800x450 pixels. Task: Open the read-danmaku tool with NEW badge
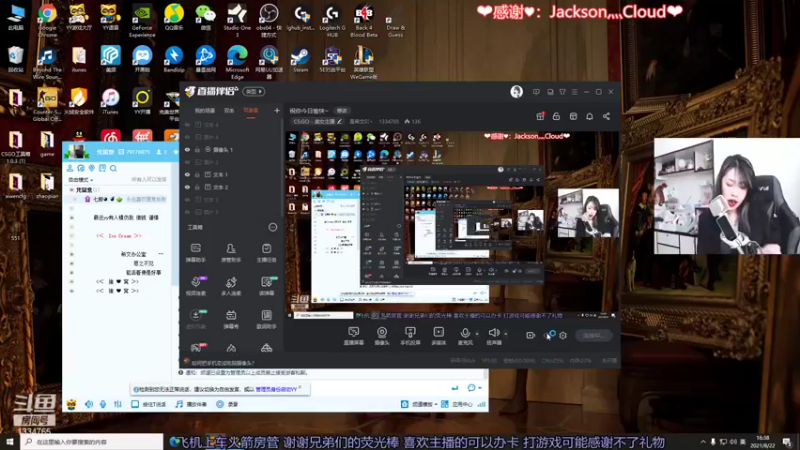click(266, 286)
